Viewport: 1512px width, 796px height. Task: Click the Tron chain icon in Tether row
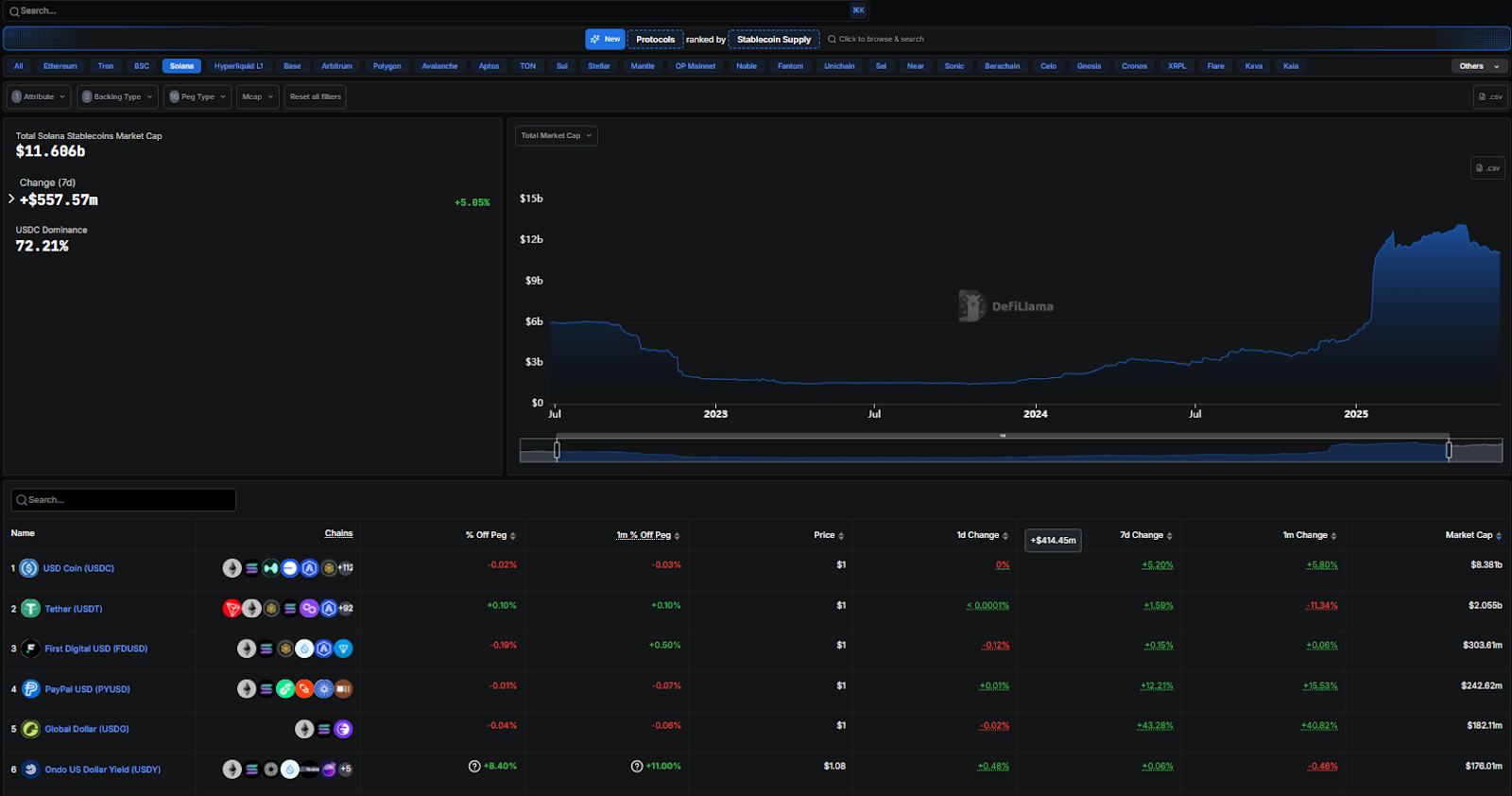pos(232,609)
